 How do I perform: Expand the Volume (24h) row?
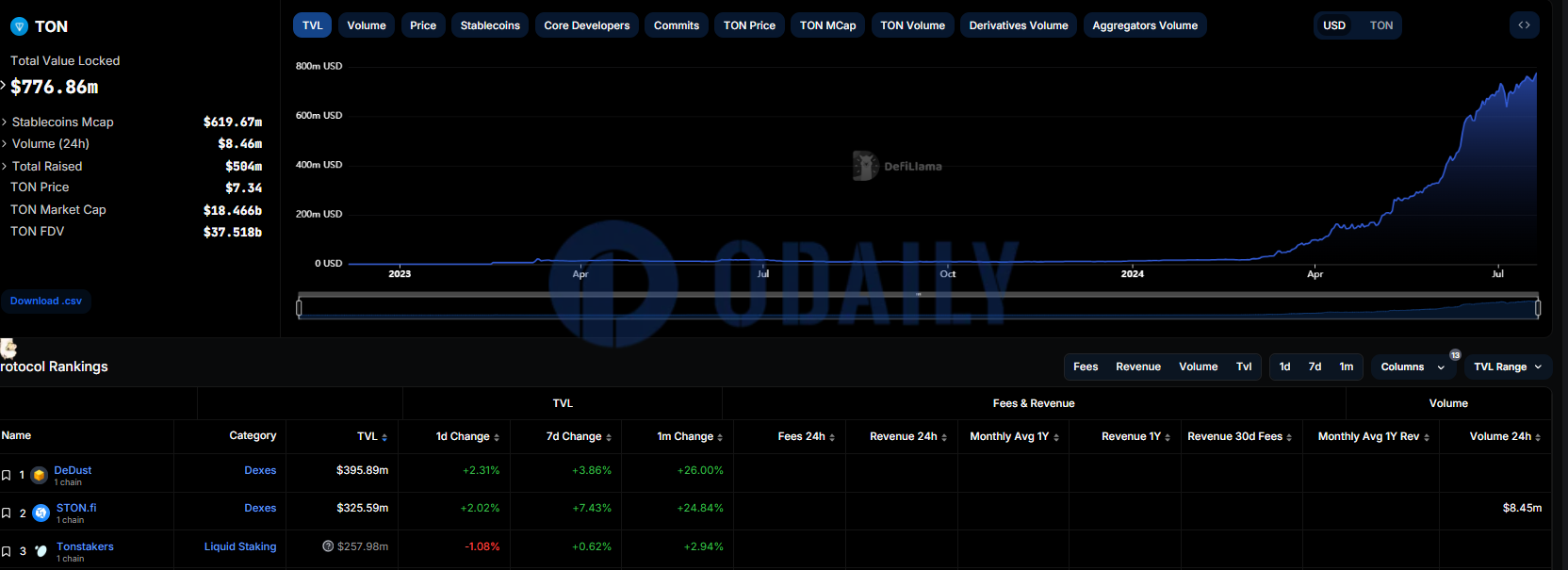[x=5, y=144]
